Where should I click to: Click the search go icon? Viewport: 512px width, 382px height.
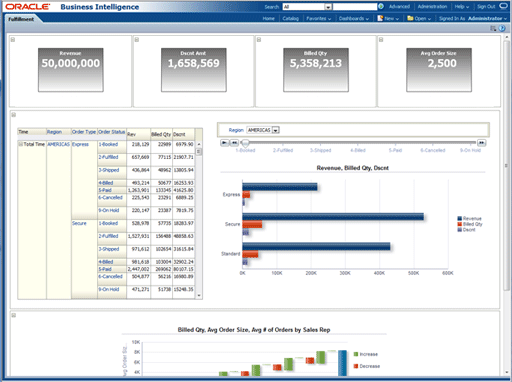pyautogui.click(x=381, y=6)
